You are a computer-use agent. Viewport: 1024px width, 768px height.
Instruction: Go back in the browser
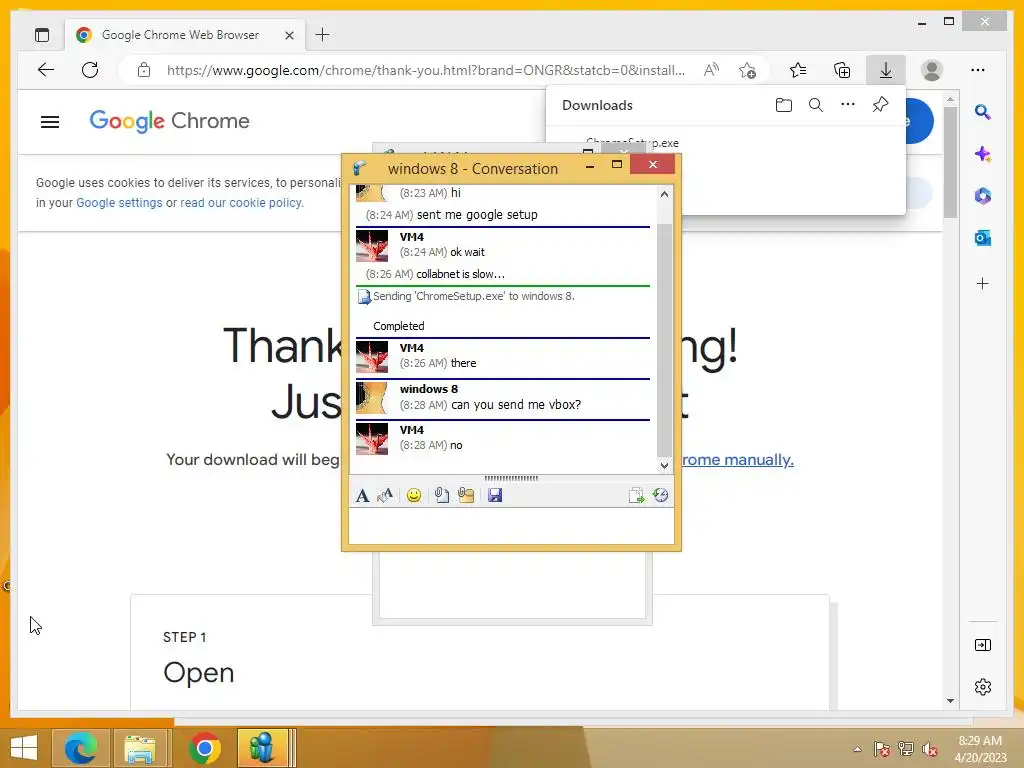[46, 70]
